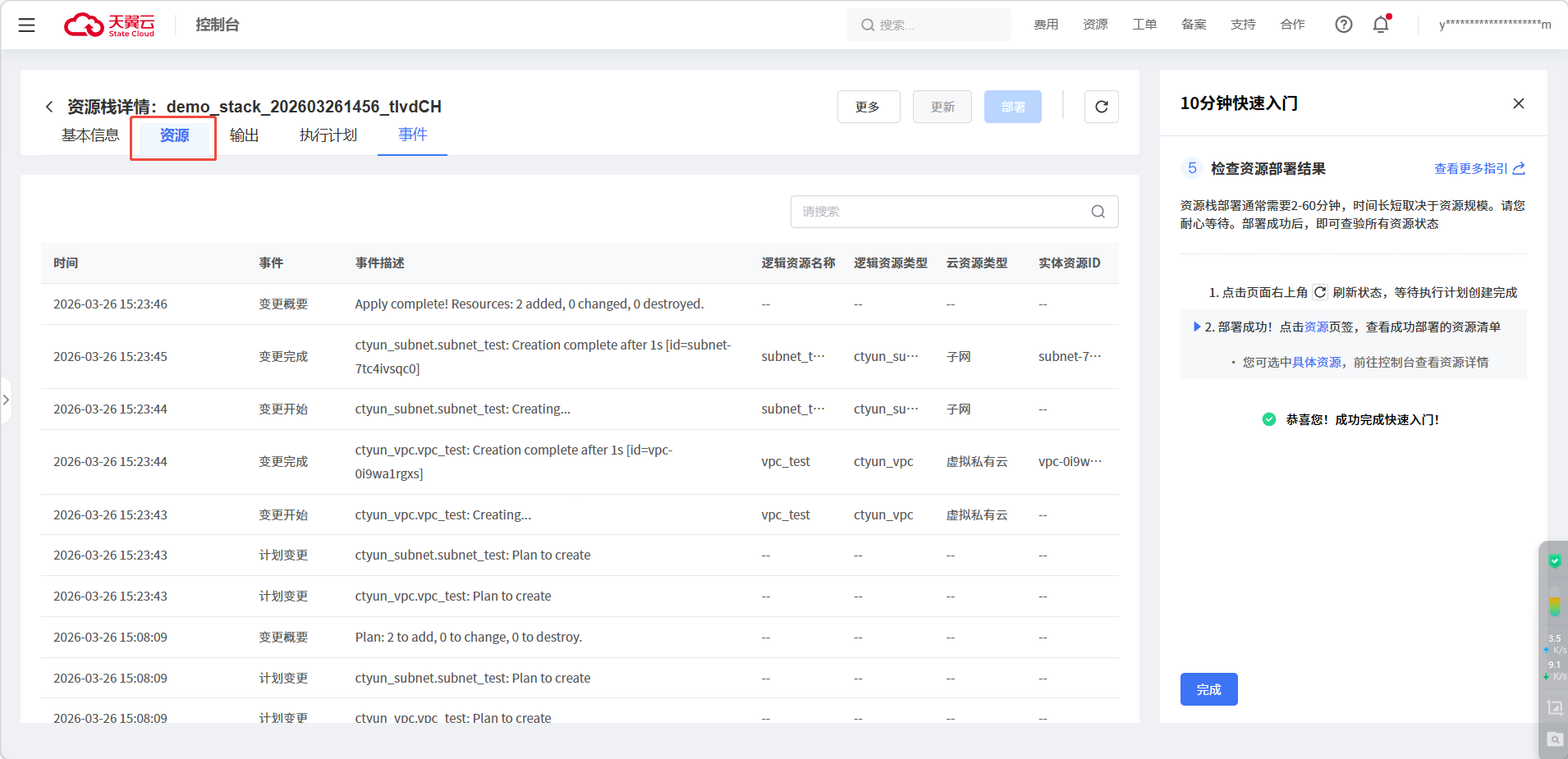Switch to the 执行计划 tab
This screenshot has height=759, width=1568.
point(328,135)
